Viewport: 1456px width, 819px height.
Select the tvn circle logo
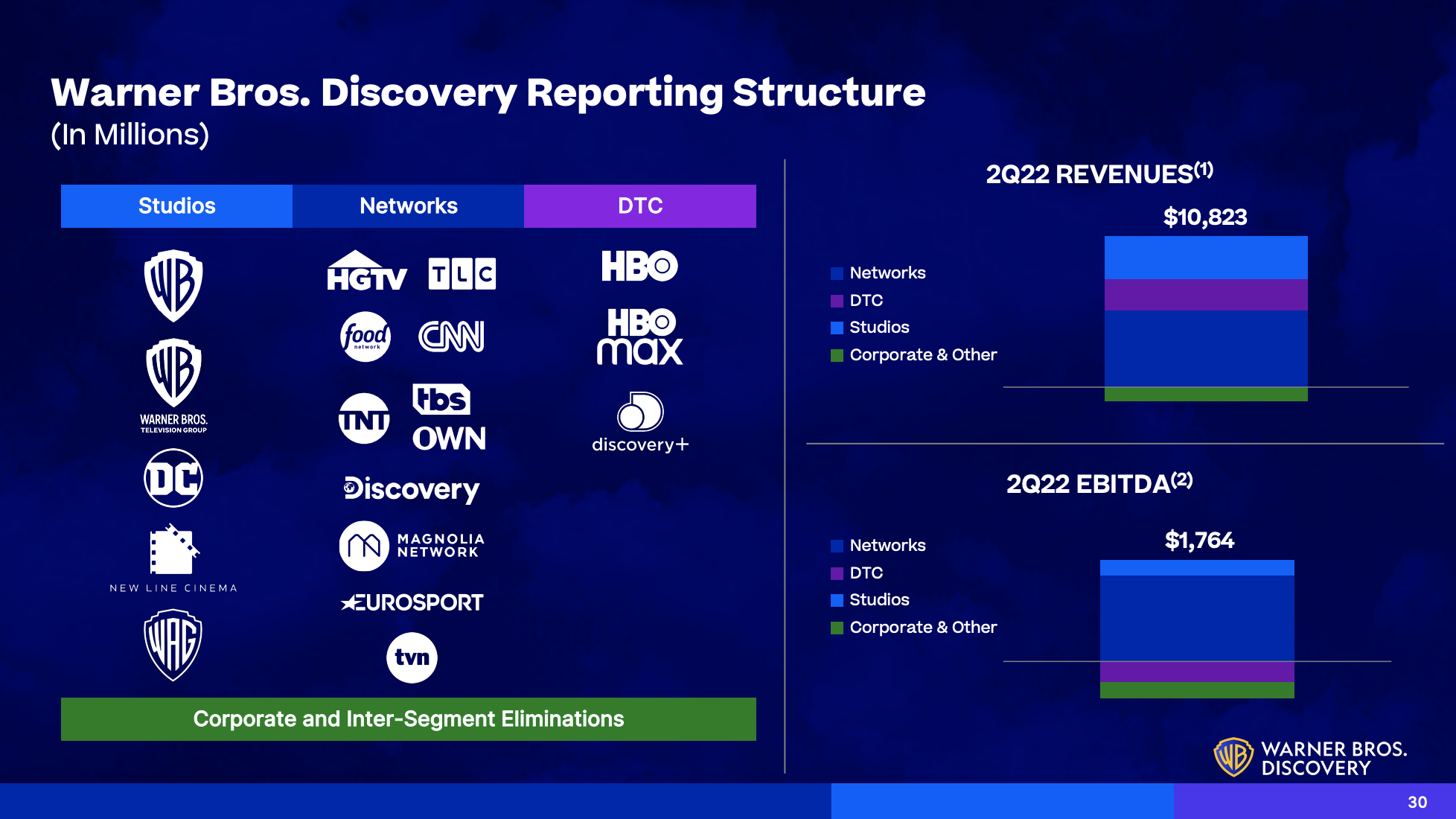pos(412,657)
